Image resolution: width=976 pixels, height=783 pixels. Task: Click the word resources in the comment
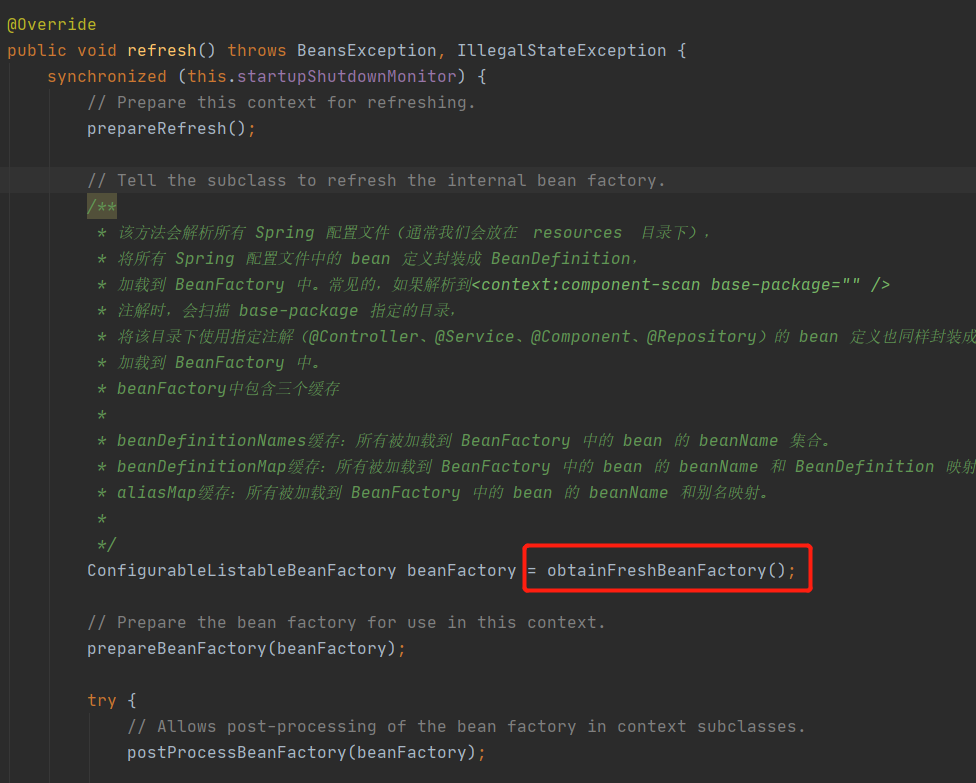pos(577,233)
